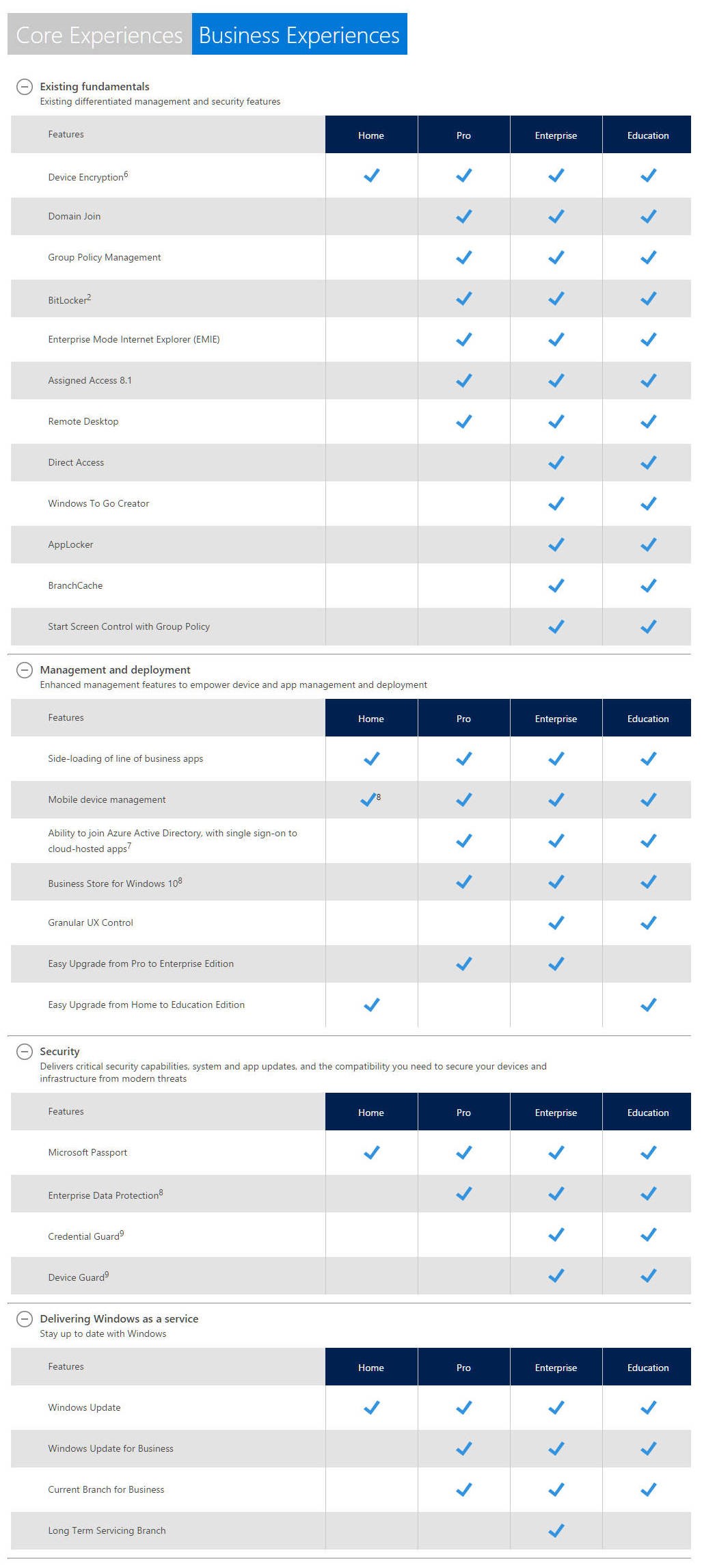Click the Home checkmark for Device Encryption

pyautogui.click(x=371, y=176)
